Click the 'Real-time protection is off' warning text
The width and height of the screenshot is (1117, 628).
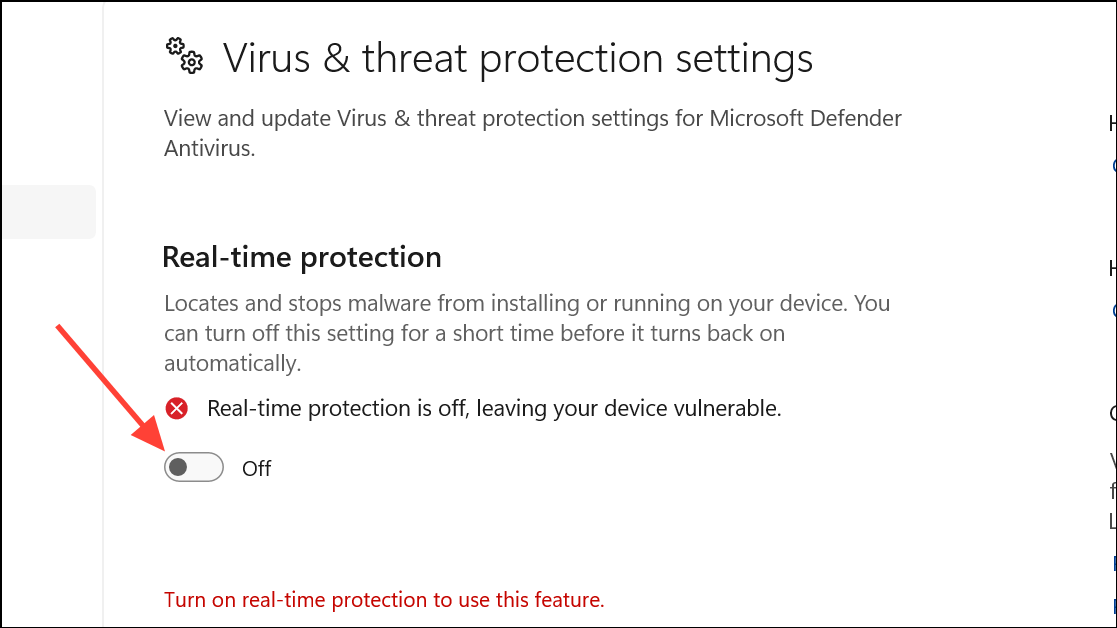click(x=494, y=409)
